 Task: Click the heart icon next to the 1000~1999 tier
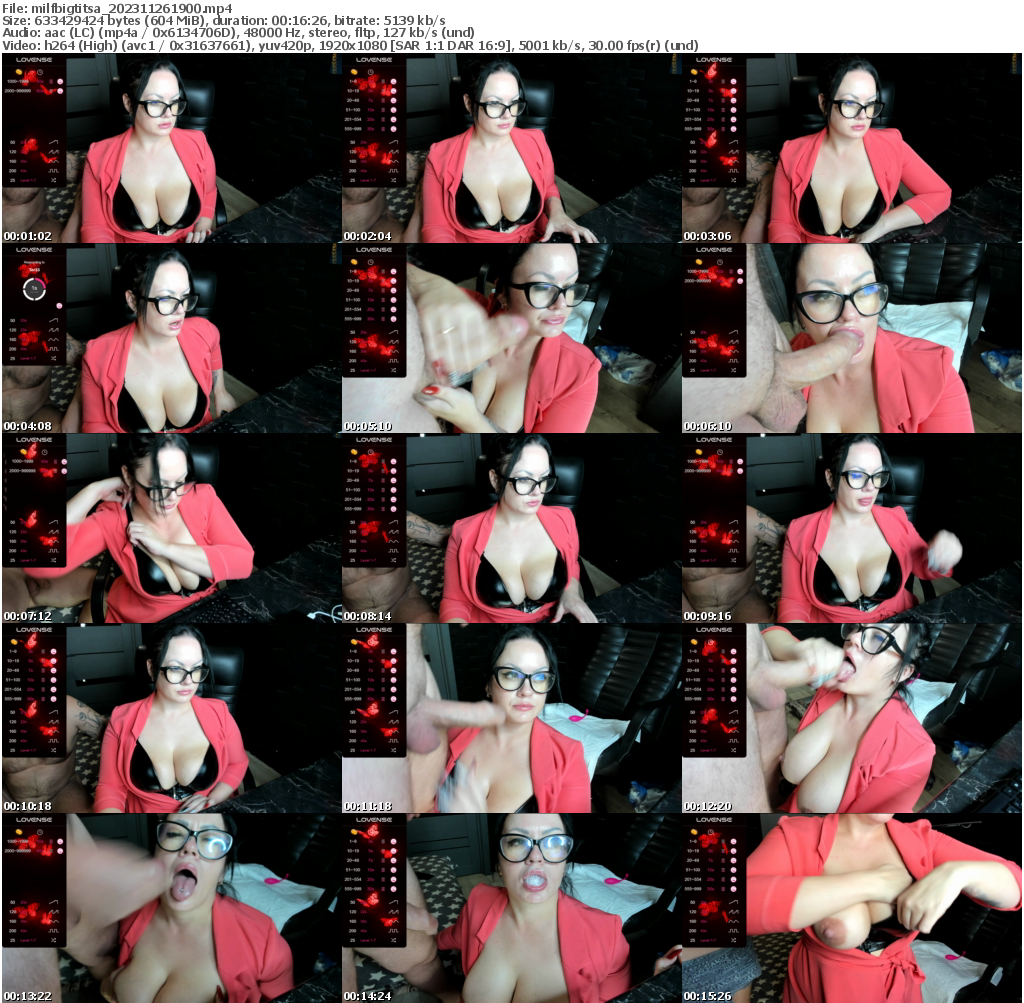coord(60,82)
